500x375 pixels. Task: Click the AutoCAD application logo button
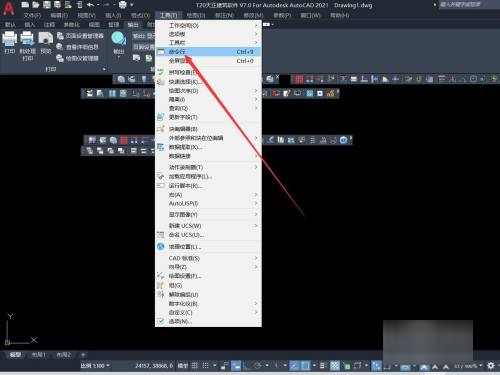[9, 8]
